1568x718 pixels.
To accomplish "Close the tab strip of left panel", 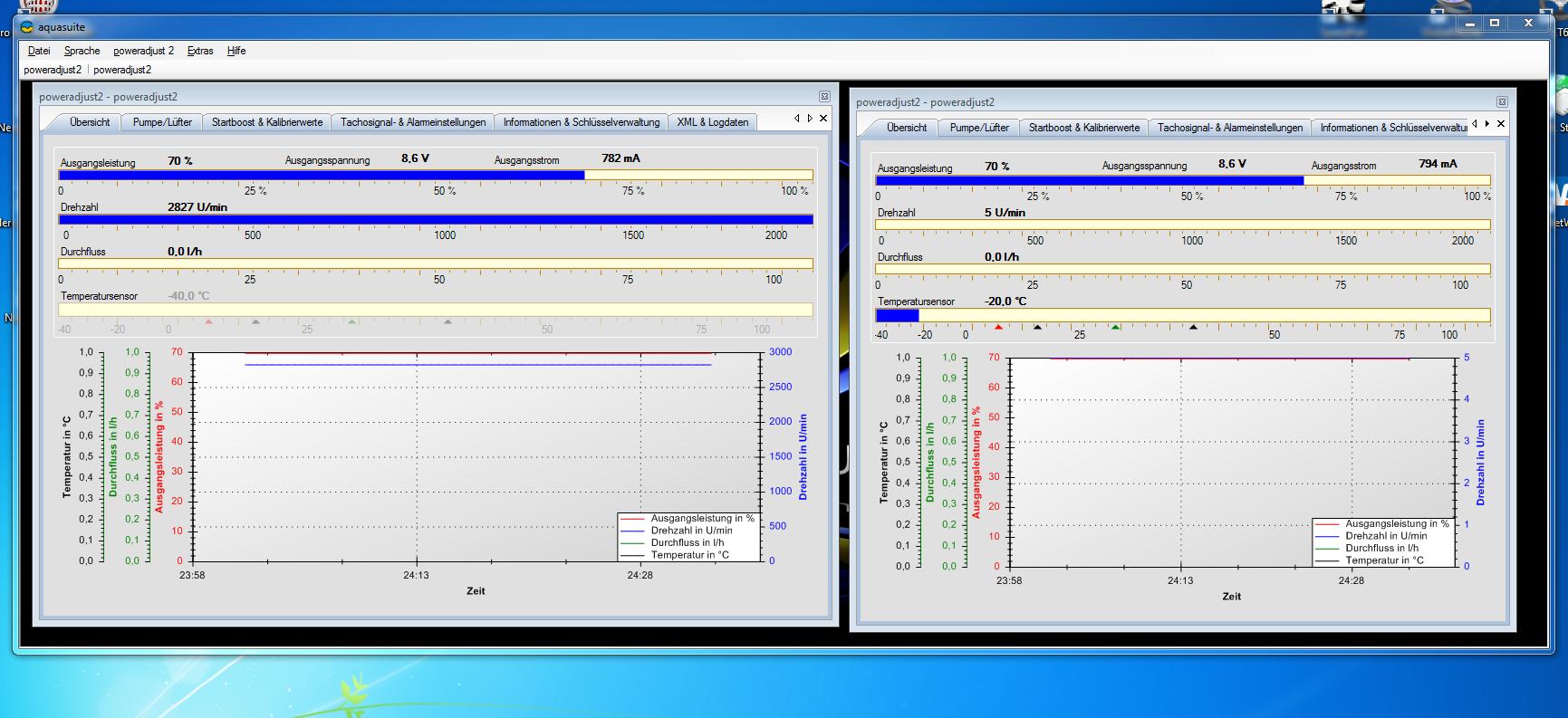I will click(823, 119).
